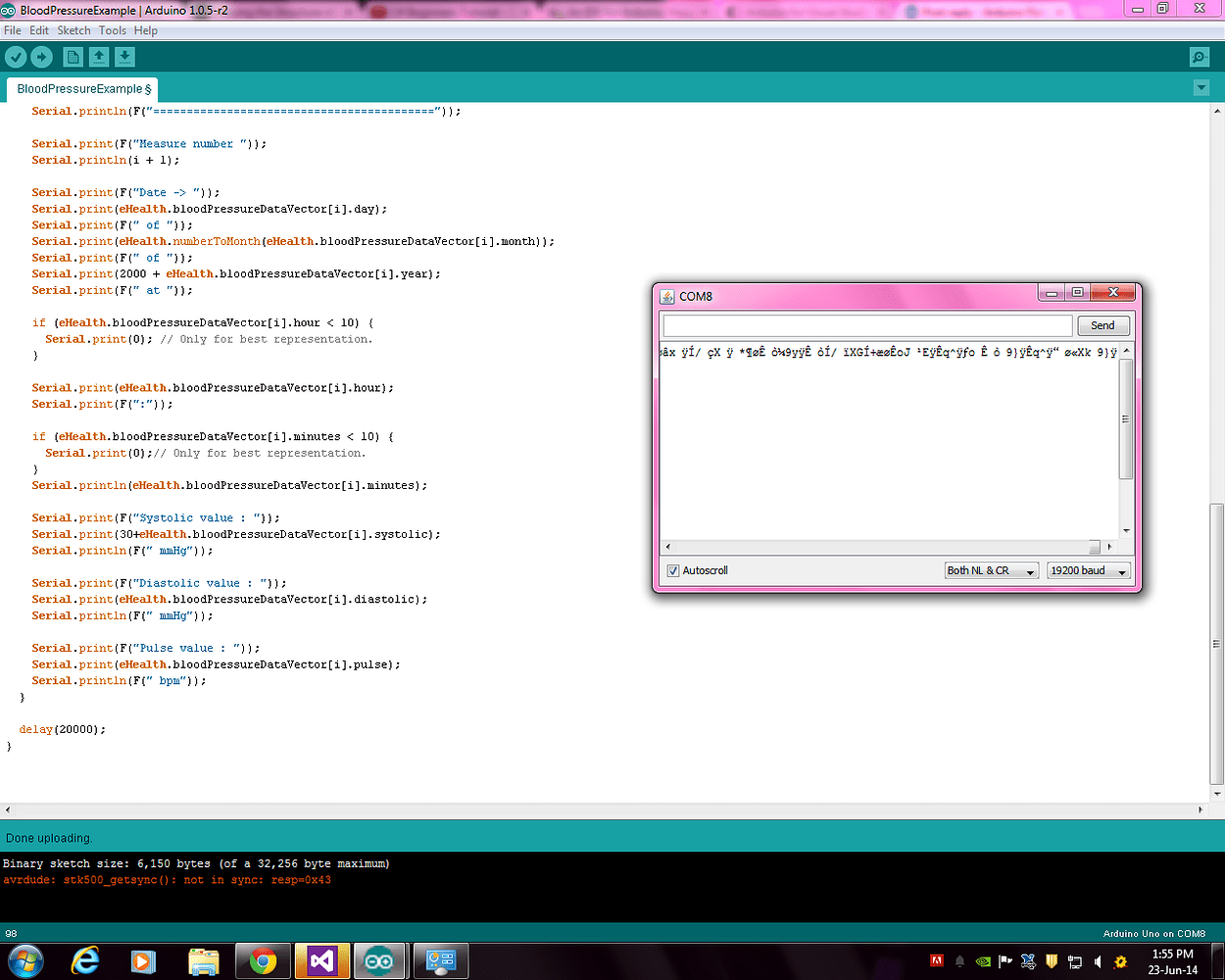The height and width of the screenshot is (980, 1225).
Task: Click the Upload arrow icon
Action: pos(40,57)
